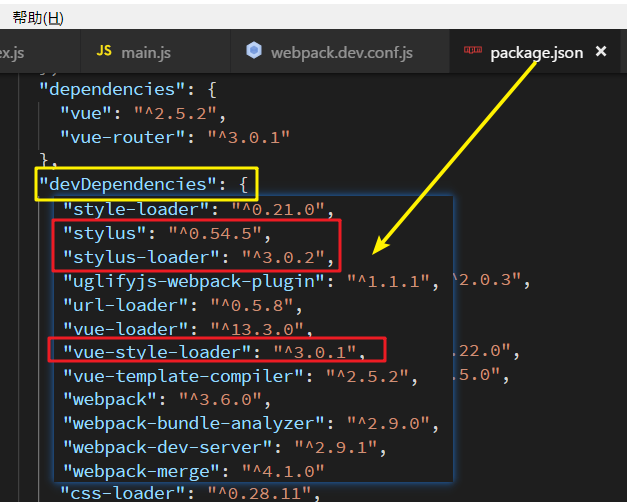The height and width of the screenshot is (502, 627).
Task: Click the "dependencies" key line
Action: click(x=128, y=90)
